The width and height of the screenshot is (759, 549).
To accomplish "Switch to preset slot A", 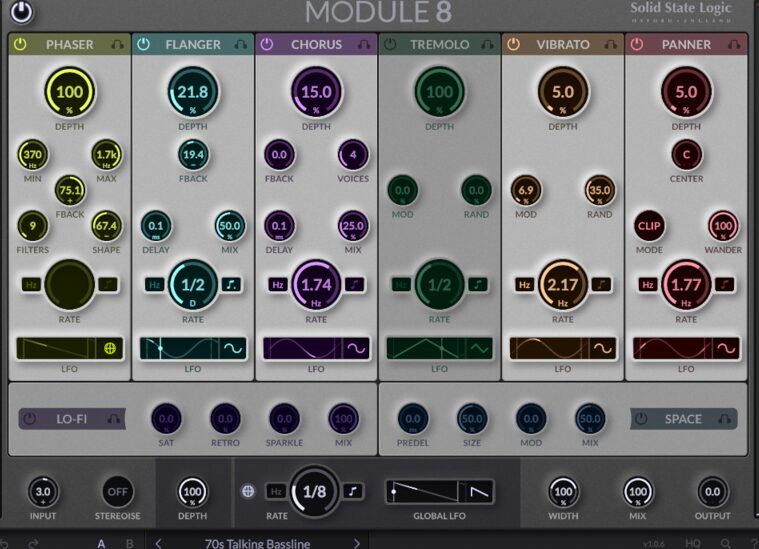I will click(x=101, y=543).
